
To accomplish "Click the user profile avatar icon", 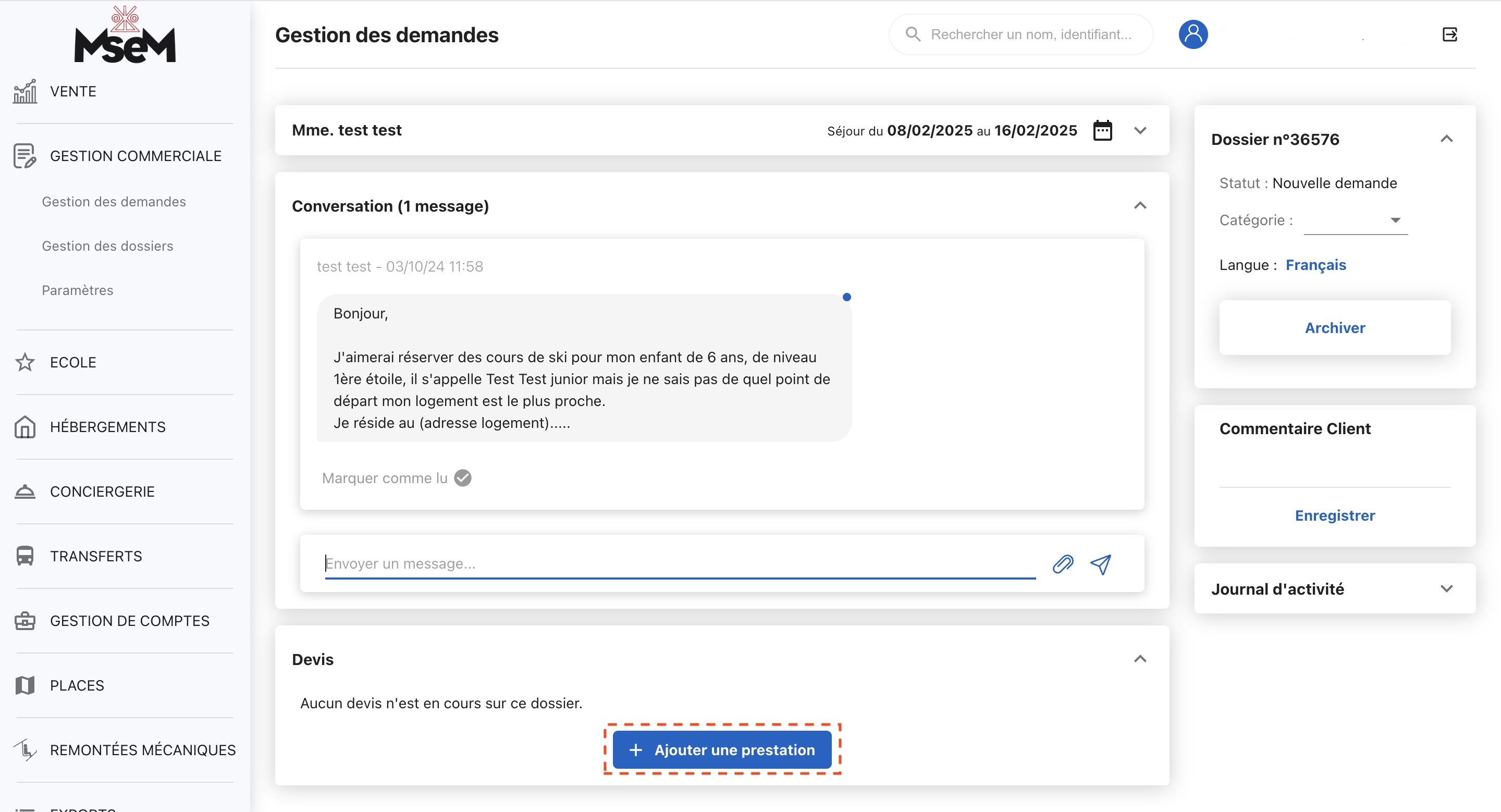I will click(1193, 34).
